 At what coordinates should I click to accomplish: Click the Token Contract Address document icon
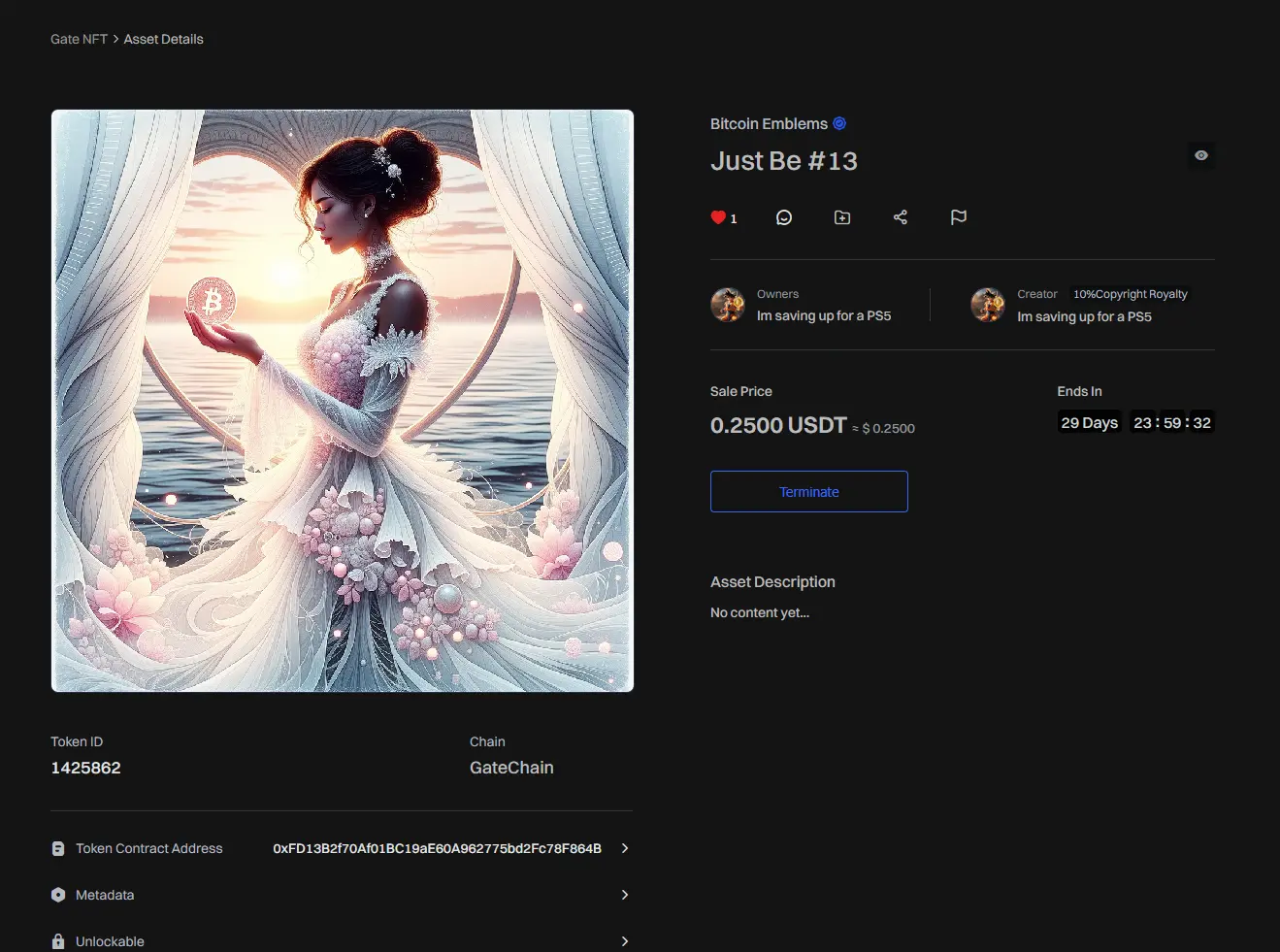58,848
